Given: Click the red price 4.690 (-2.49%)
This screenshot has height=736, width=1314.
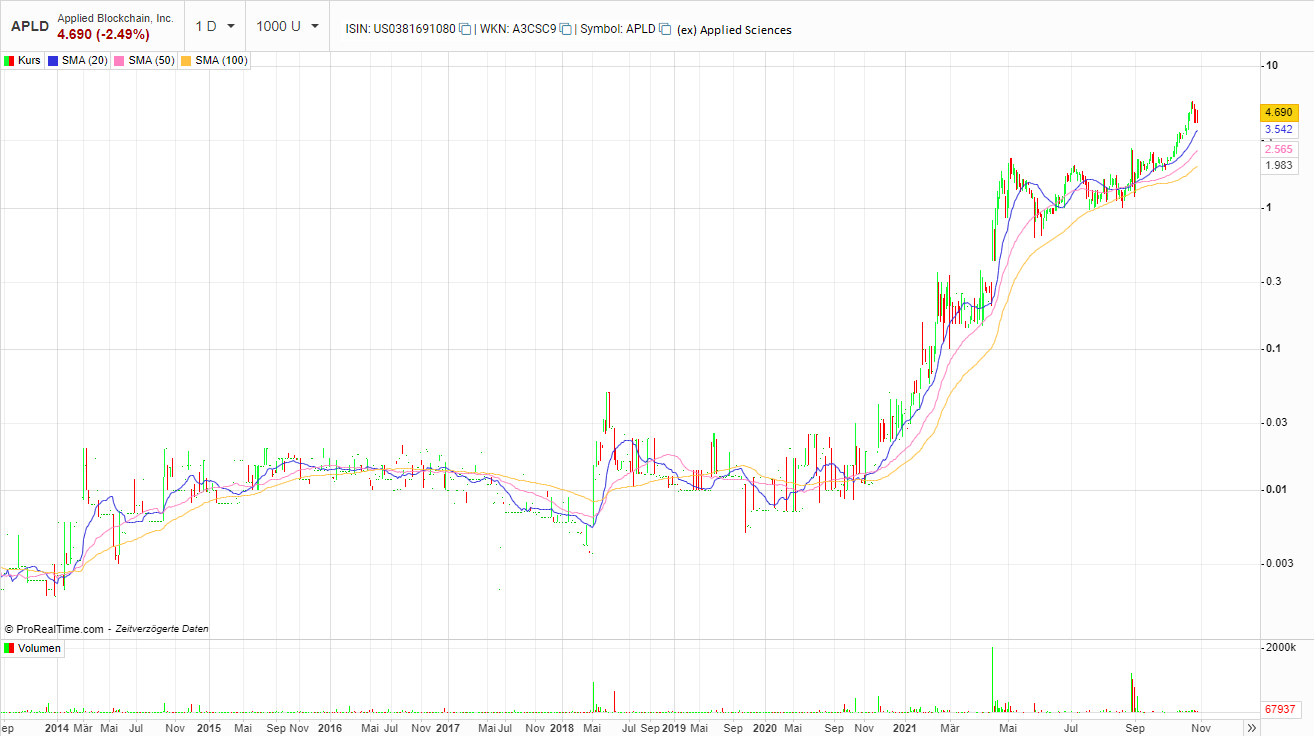Looking at the screenshot, I should [x=103, y=35].
